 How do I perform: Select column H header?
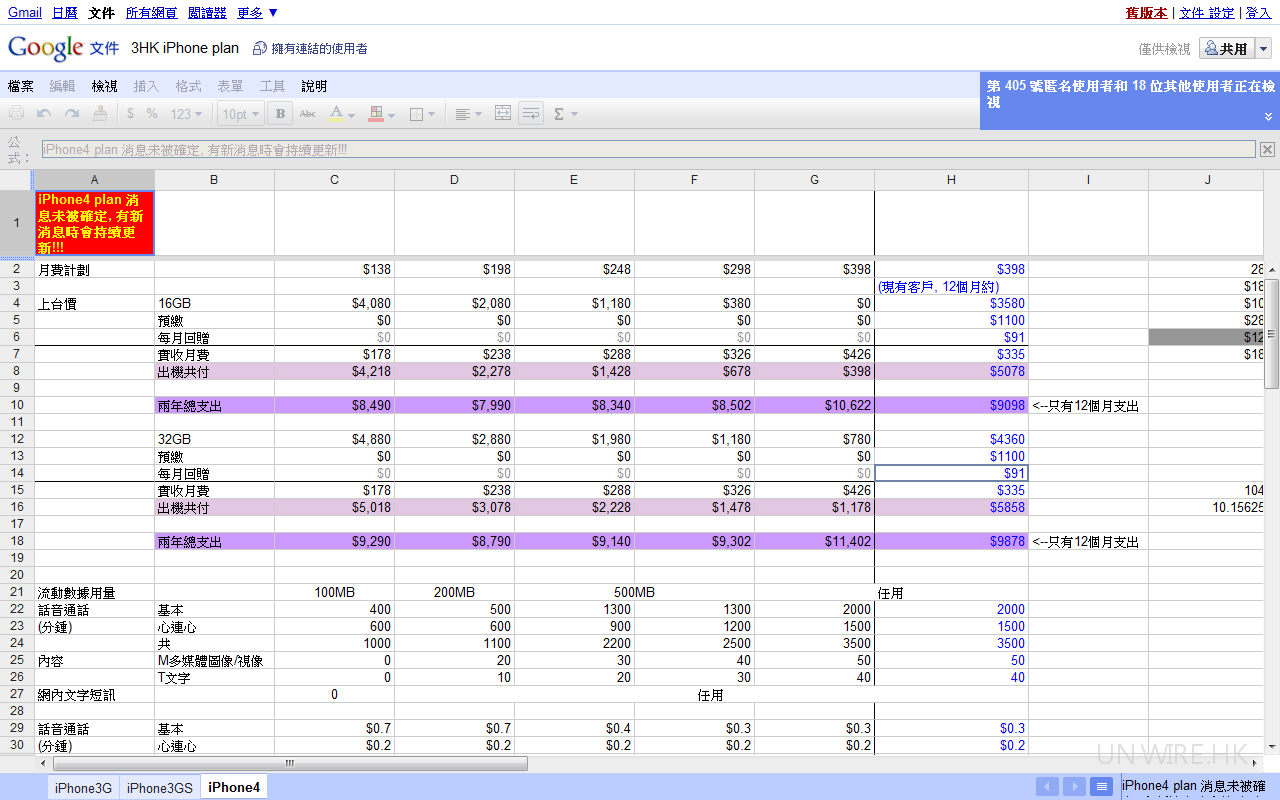click(951, 180)
